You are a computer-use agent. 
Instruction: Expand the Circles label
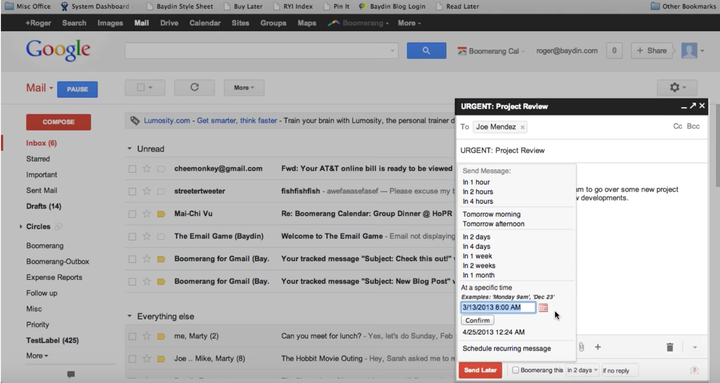(21, 226)
